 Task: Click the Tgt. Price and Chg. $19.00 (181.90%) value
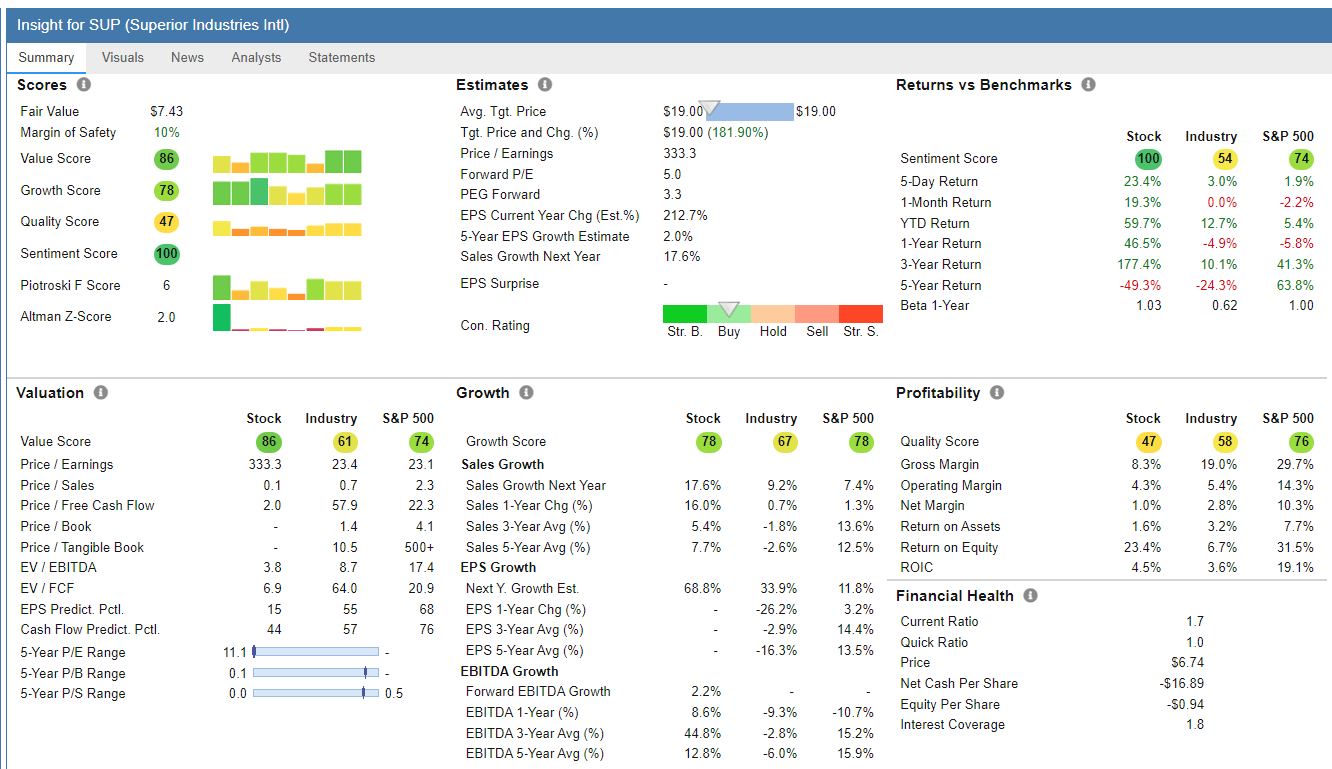[715, 133]
